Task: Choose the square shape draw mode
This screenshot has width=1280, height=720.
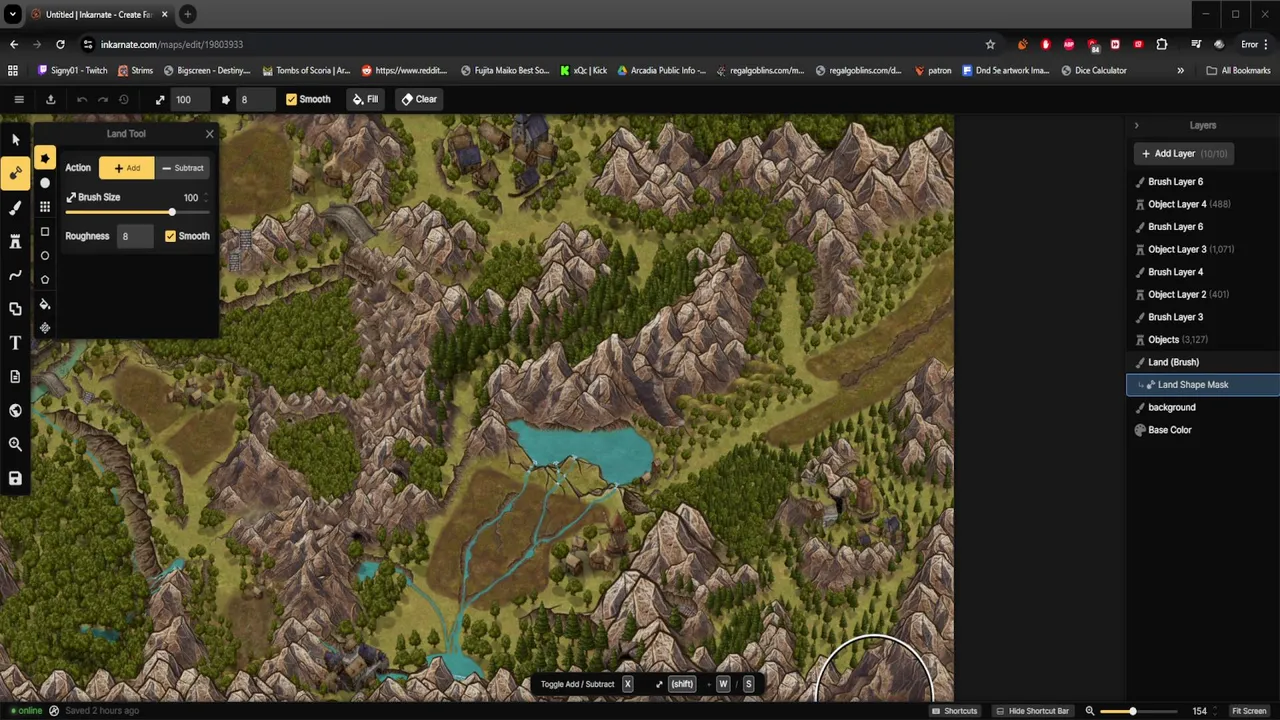Action: 45,231
